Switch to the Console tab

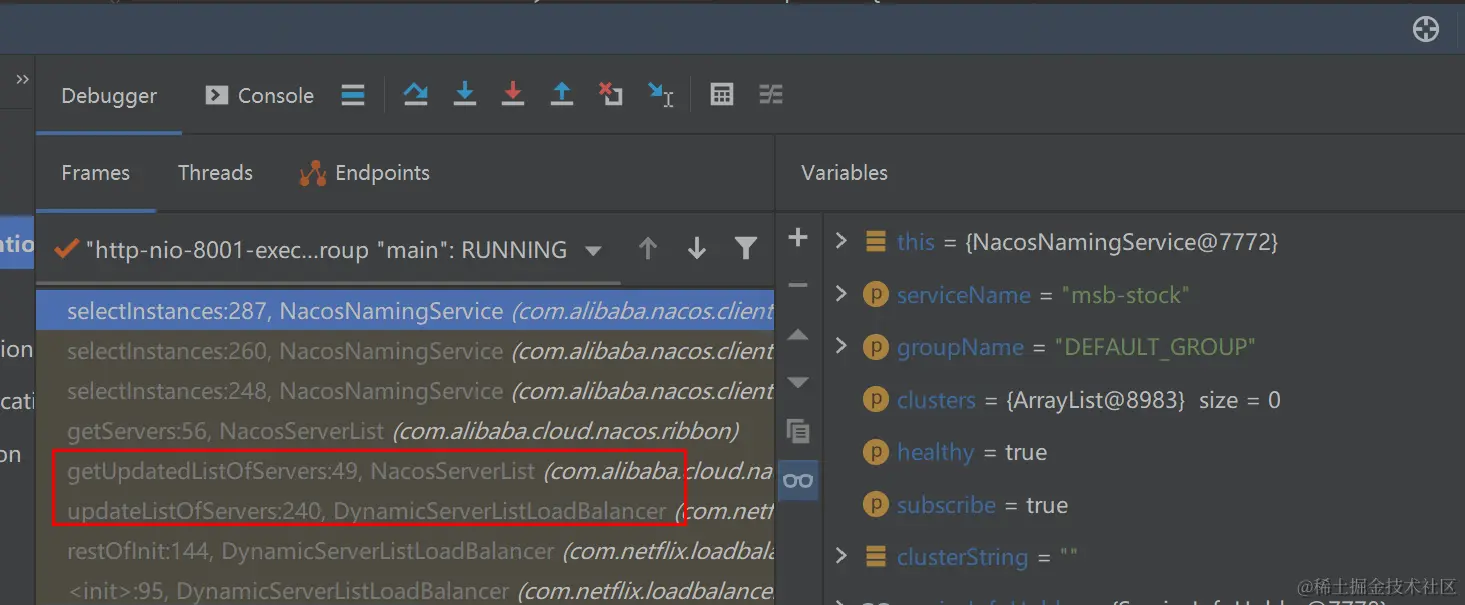pyautogui.click(x=260, y=96)
